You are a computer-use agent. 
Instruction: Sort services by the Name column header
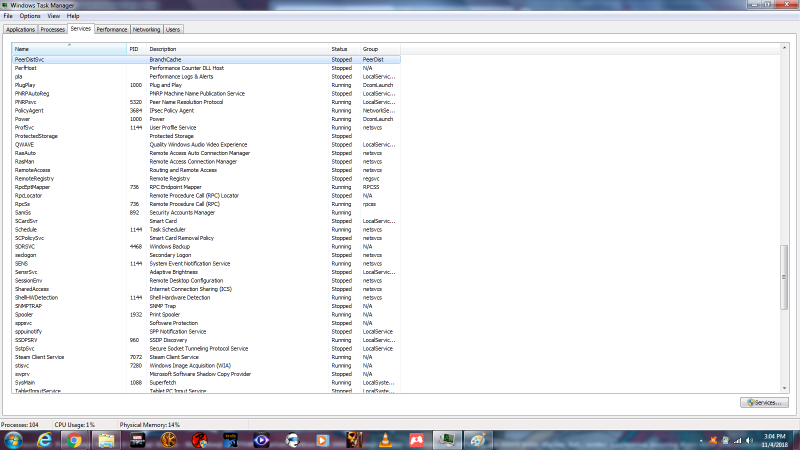(69, 49)
